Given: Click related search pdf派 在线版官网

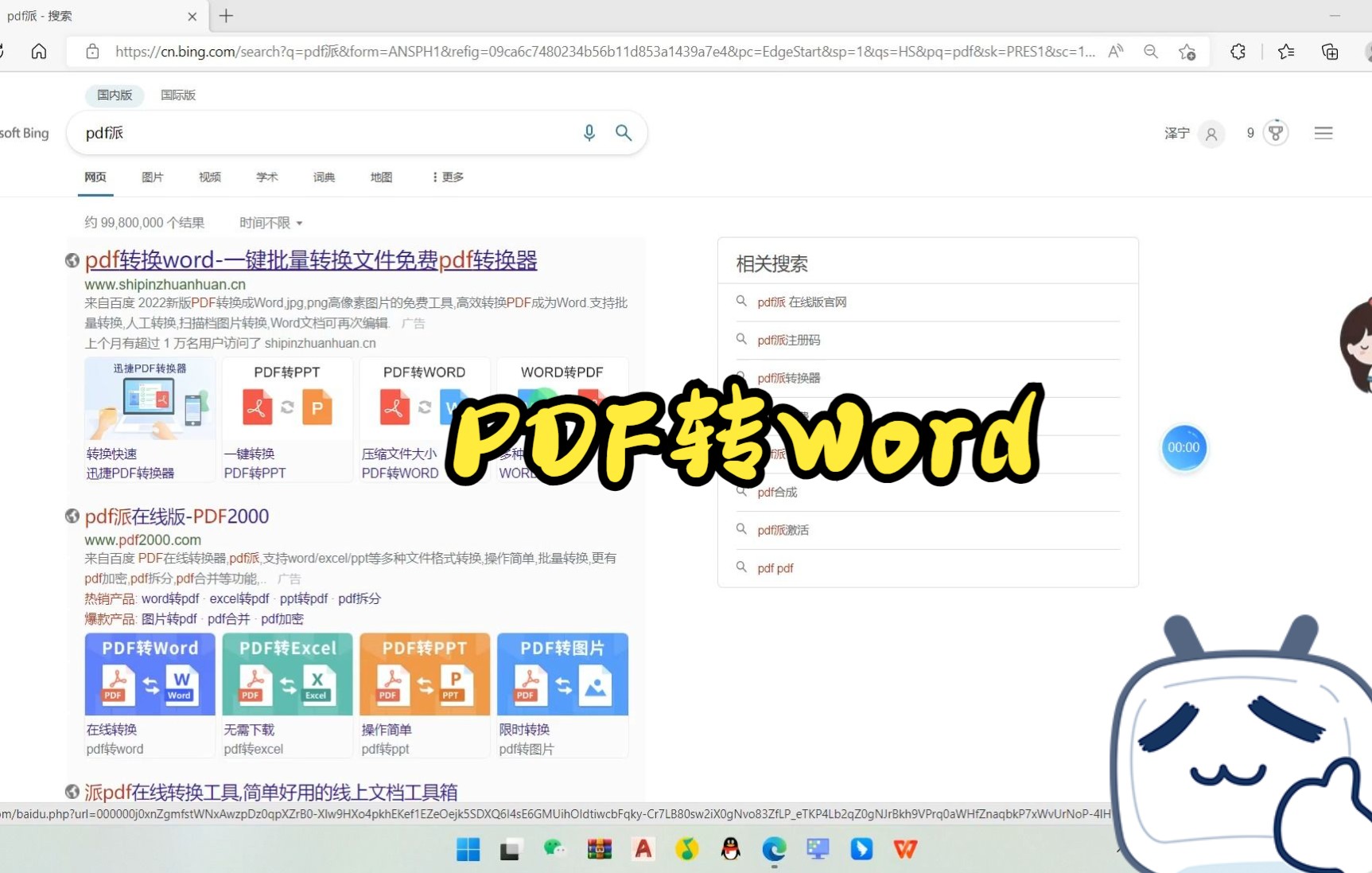Looking at the screenshot, I should point(802,302).
